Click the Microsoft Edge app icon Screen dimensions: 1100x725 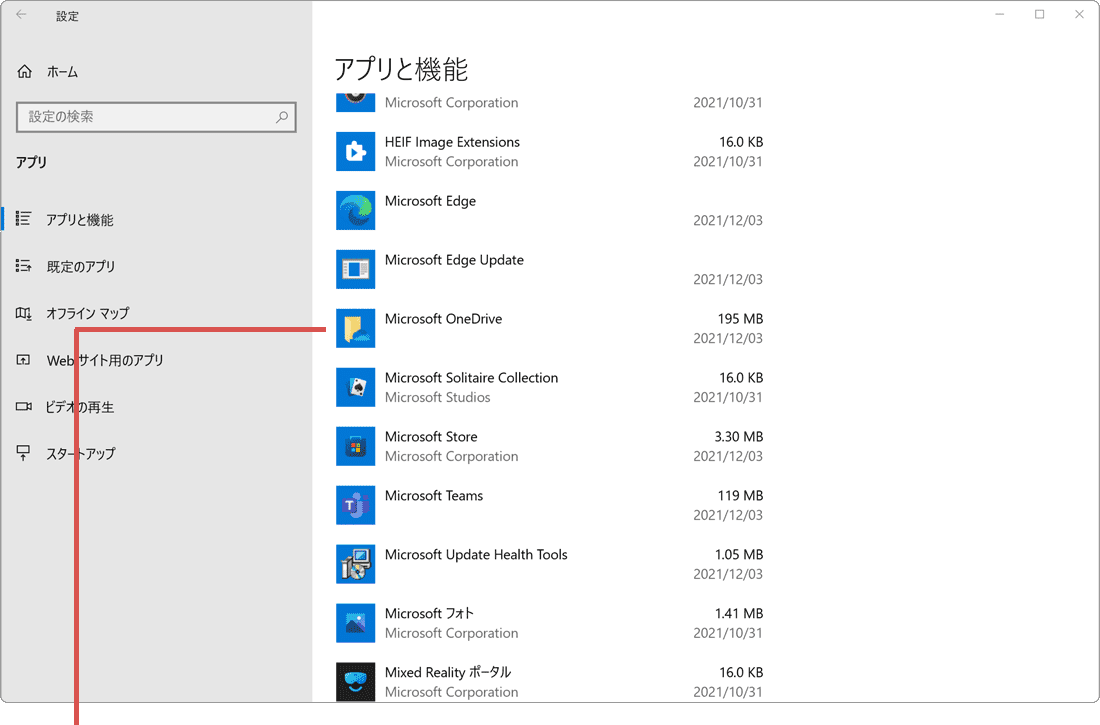tap(356, 211)
